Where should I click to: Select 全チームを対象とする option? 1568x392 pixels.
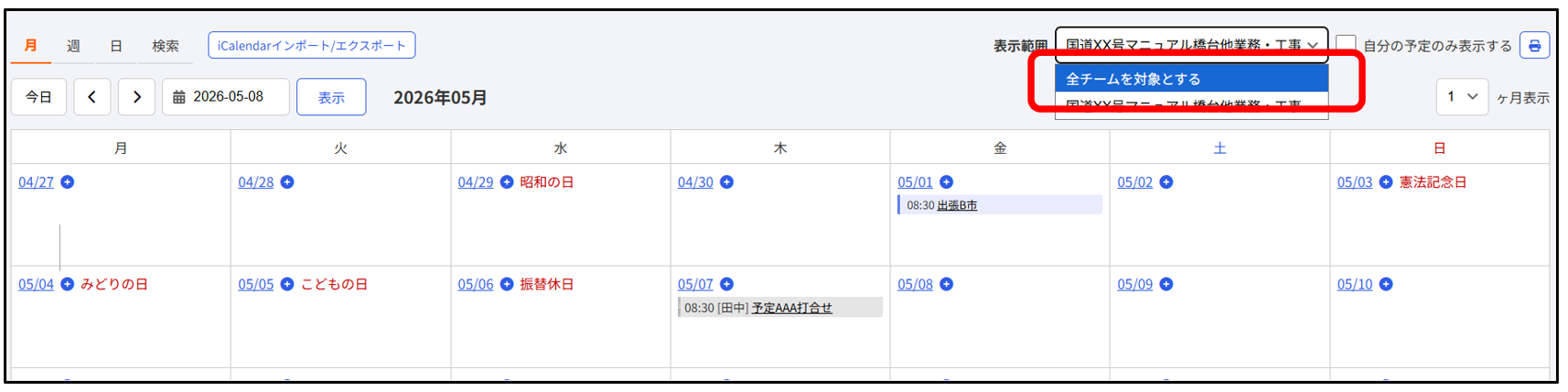pos(1191,79)
